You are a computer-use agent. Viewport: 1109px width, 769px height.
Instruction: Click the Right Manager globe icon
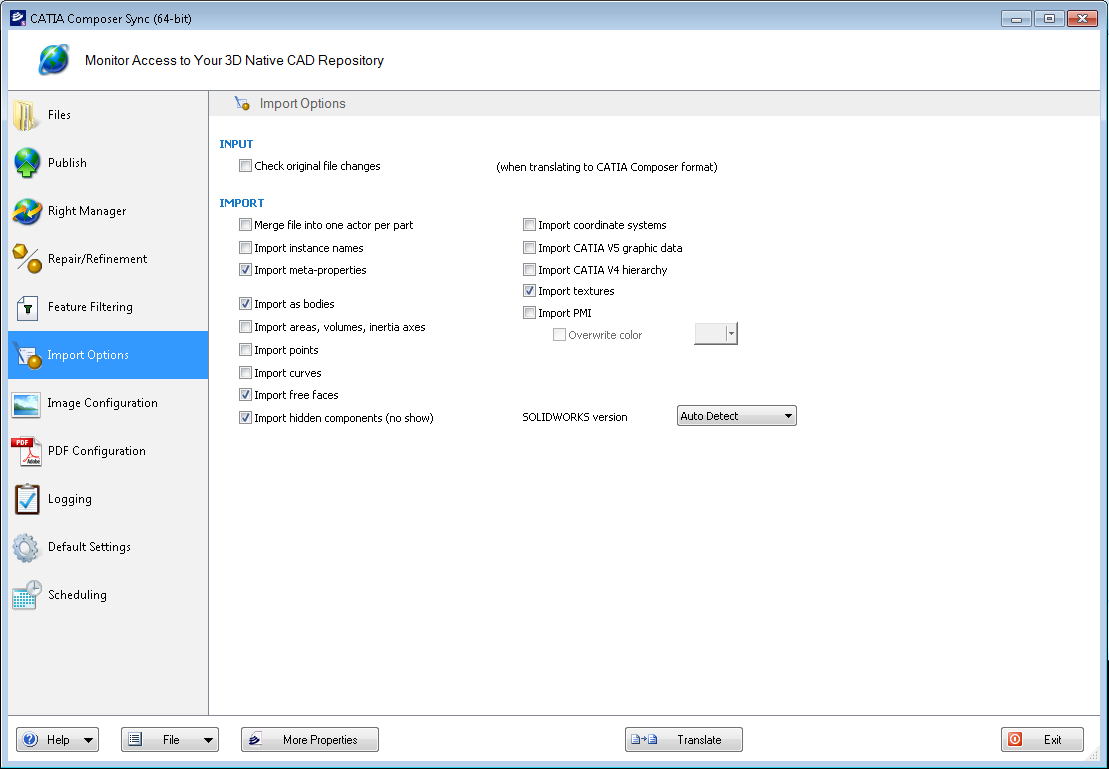pyautogui.click(x=27, y=211)
